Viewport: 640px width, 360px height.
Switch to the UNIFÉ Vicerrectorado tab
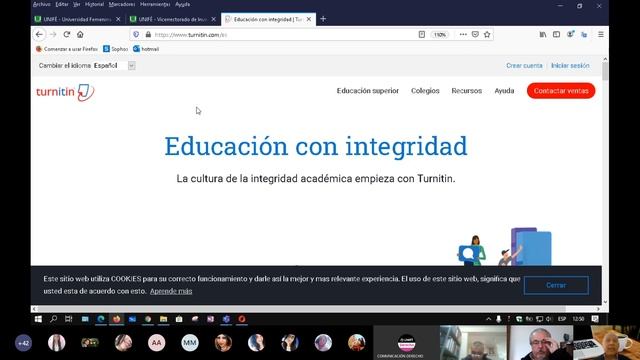coord(173,19)
